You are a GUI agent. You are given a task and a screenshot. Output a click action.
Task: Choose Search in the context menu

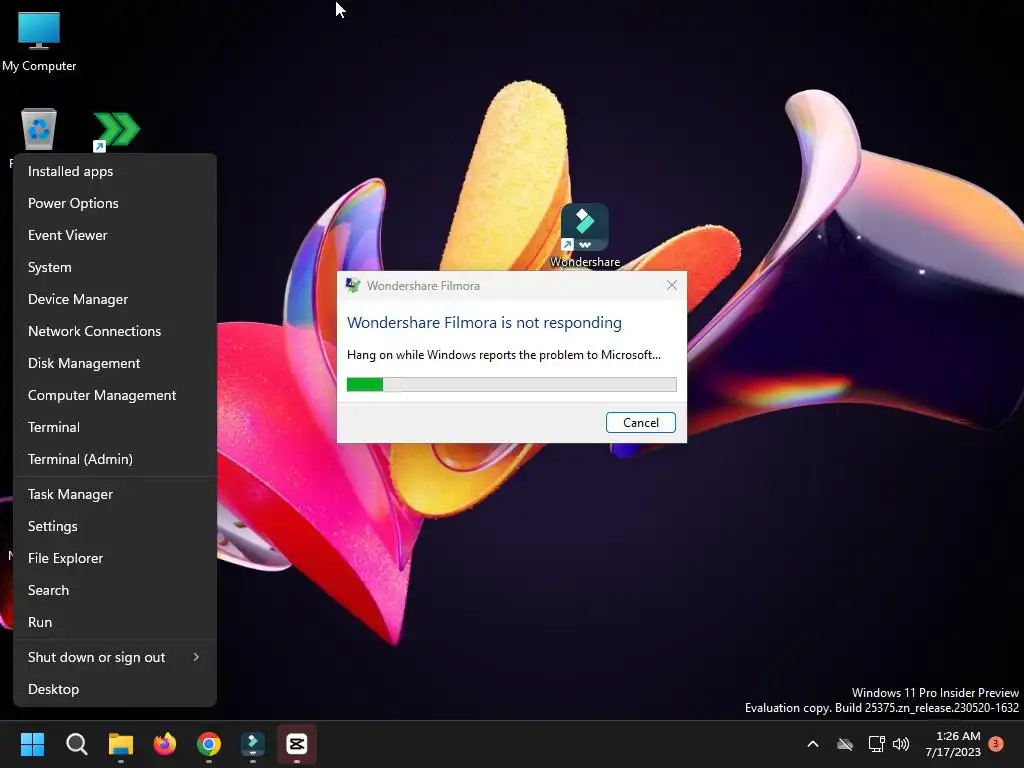pos(115,590)
